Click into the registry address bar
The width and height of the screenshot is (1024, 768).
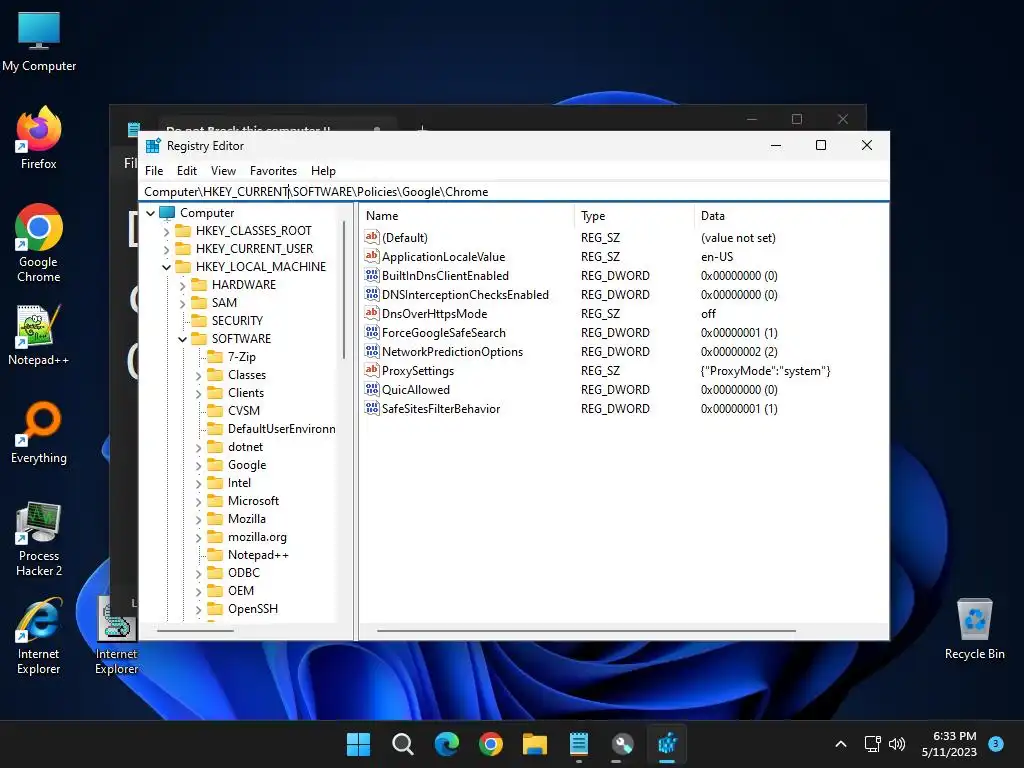point(513,192)
